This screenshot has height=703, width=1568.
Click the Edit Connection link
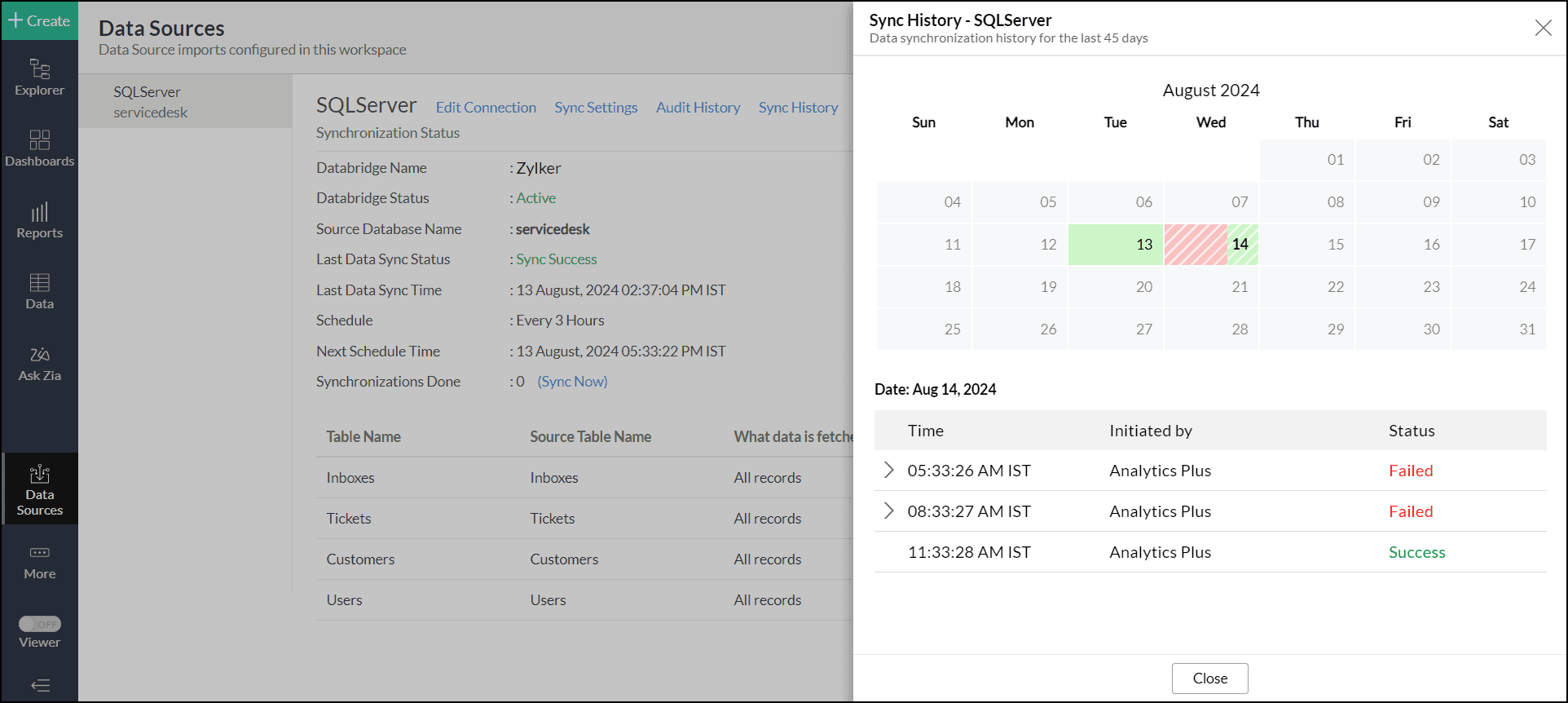(x=486, y=108)
